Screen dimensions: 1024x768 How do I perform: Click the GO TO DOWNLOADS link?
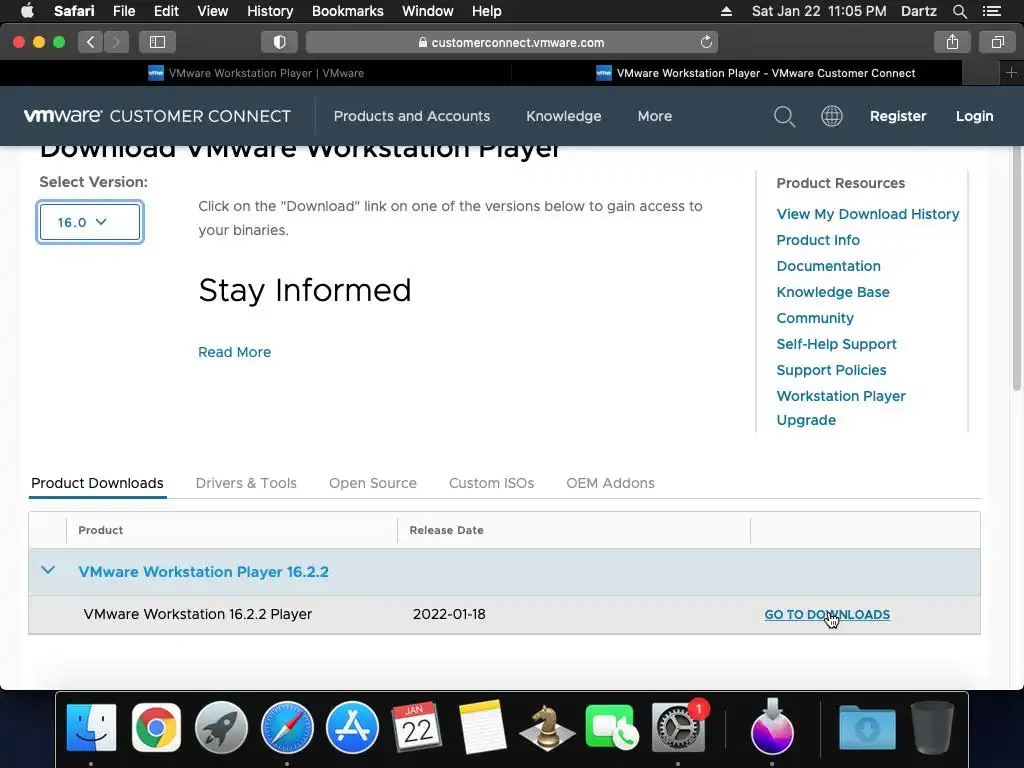[x=827, y=615]
